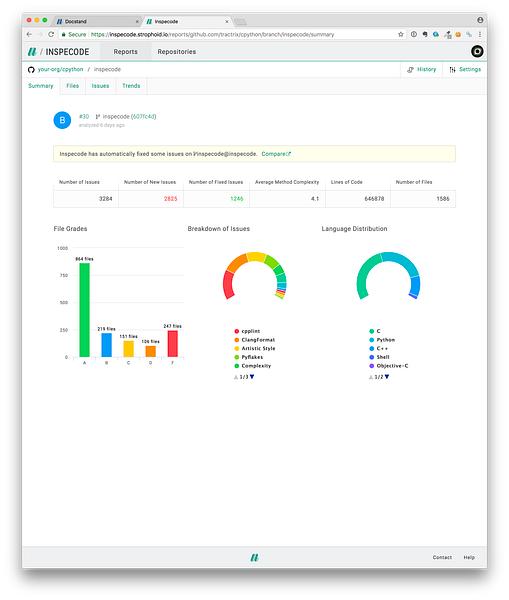Close the Docstand browser tab
The width and height of the screenshot is (509, 600).
pyautogui.click(x=137, y=21)
